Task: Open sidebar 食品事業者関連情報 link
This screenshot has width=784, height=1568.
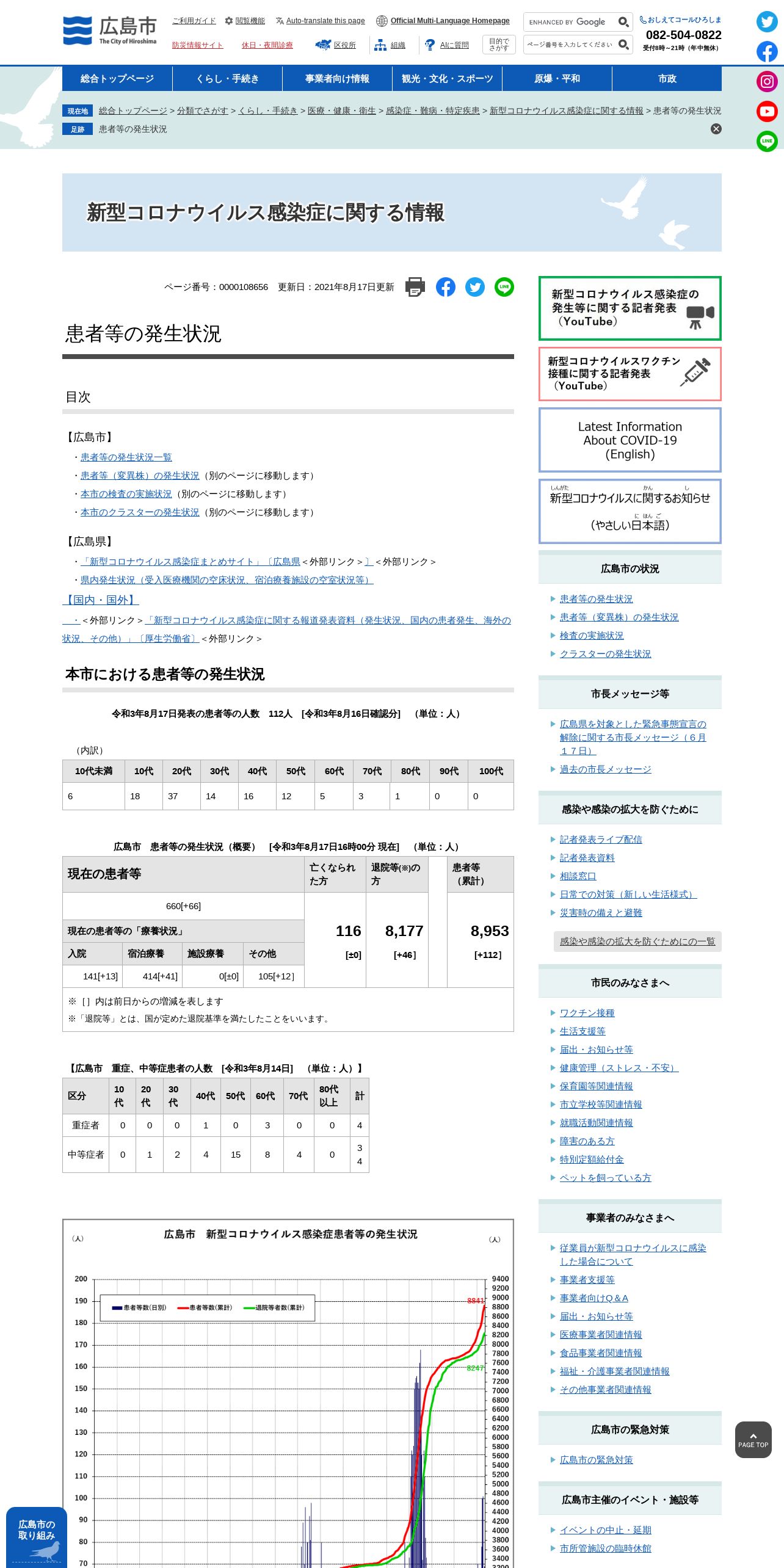Action: click(x=601, y=1353)
